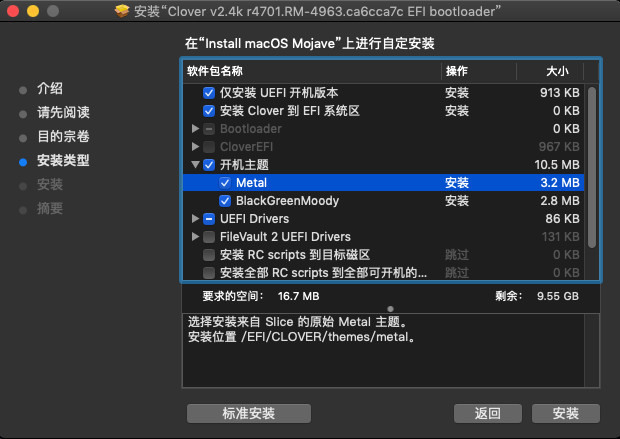Image resolution: width=620 pixels, height=439 pixels.
Task: Check the FileVault 2 UEFI Drivers box
Action: click(209, 237)
